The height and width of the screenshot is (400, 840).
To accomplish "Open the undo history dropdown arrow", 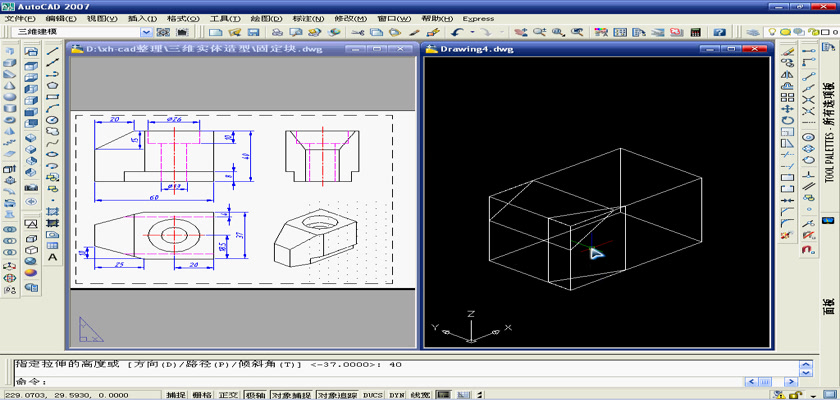I will tap(473, 32).
